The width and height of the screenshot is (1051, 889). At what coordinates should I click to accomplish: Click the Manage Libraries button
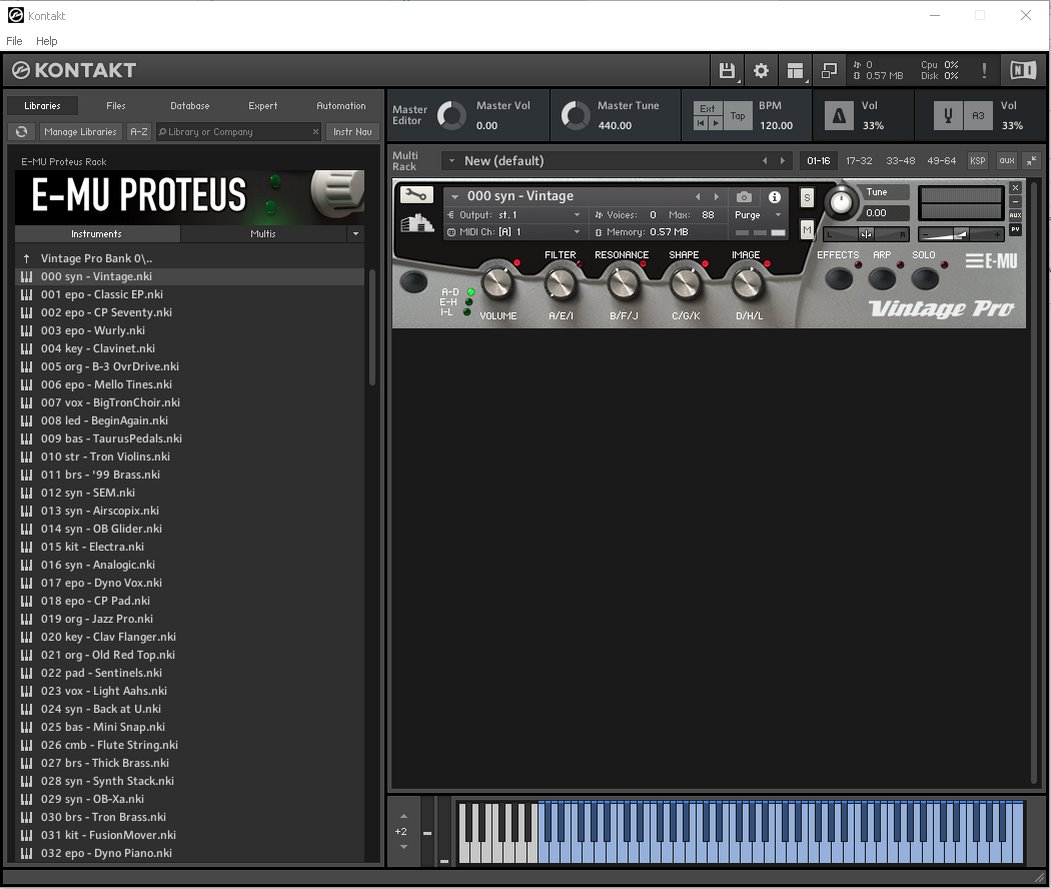[81, 132]
